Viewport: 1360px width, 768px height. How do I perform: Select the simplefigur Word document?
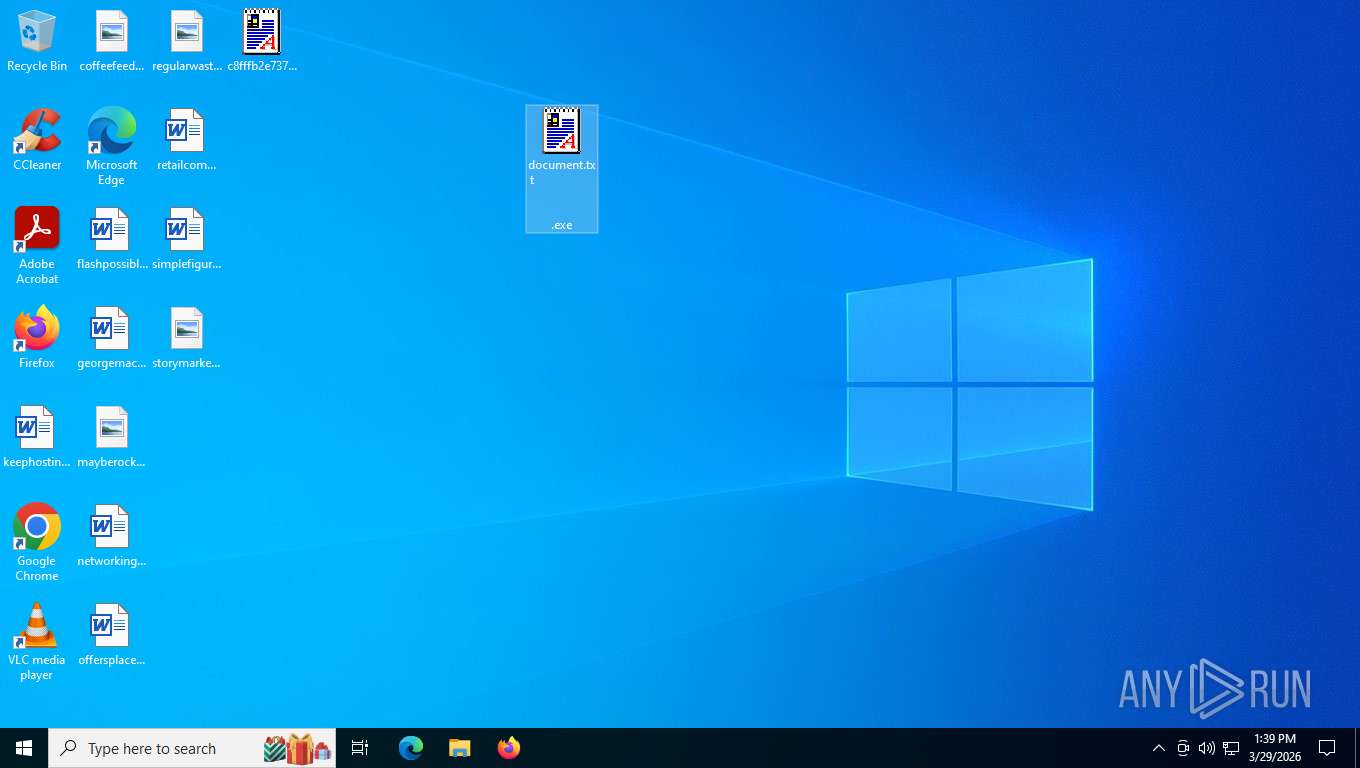[187, 239]
